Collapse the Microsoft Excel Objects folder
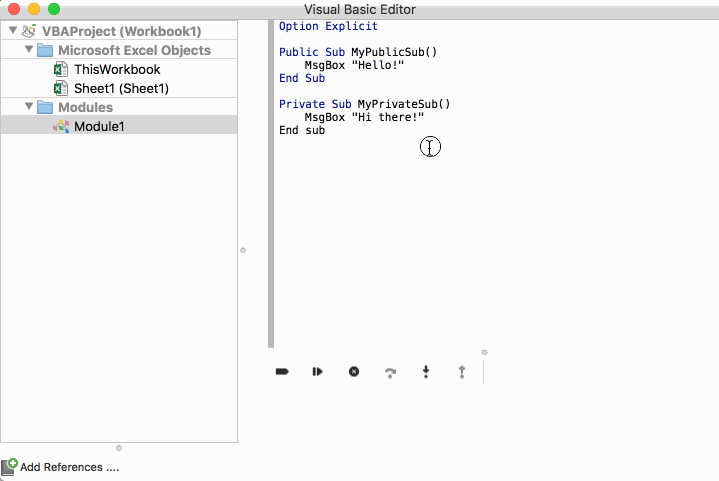719x481 pixels. click(29, 49)
